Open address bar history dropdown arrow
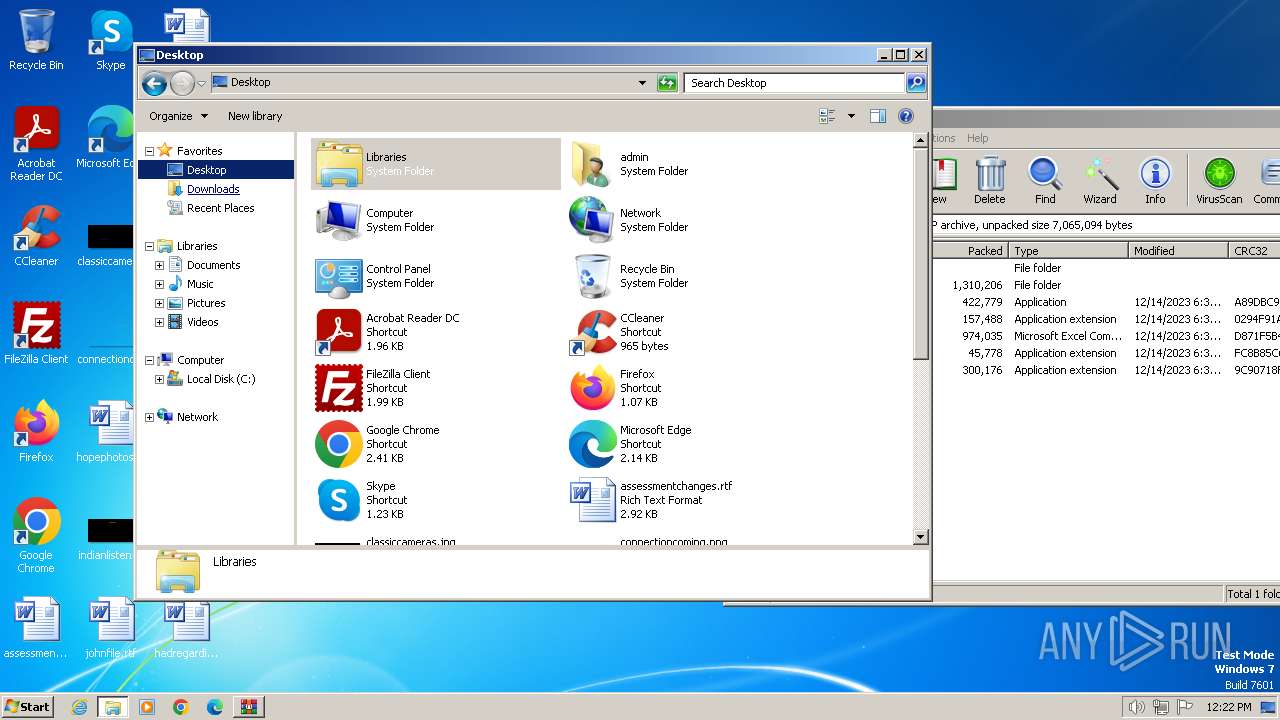Viewport: 1280px width, 720px height. pos(642,83)
